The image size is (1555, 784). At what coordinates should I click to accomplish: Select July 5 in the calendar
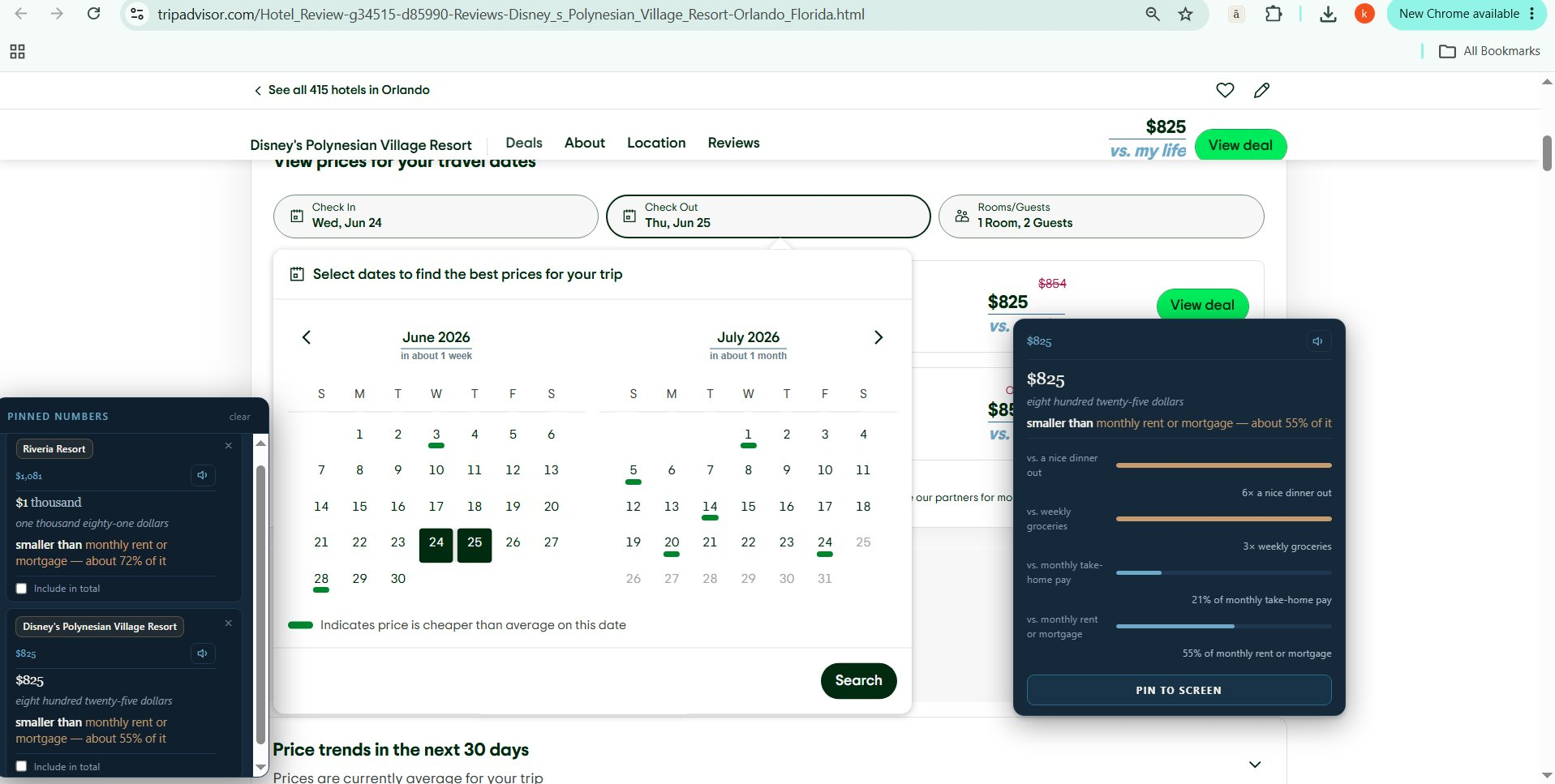point(634,471)
